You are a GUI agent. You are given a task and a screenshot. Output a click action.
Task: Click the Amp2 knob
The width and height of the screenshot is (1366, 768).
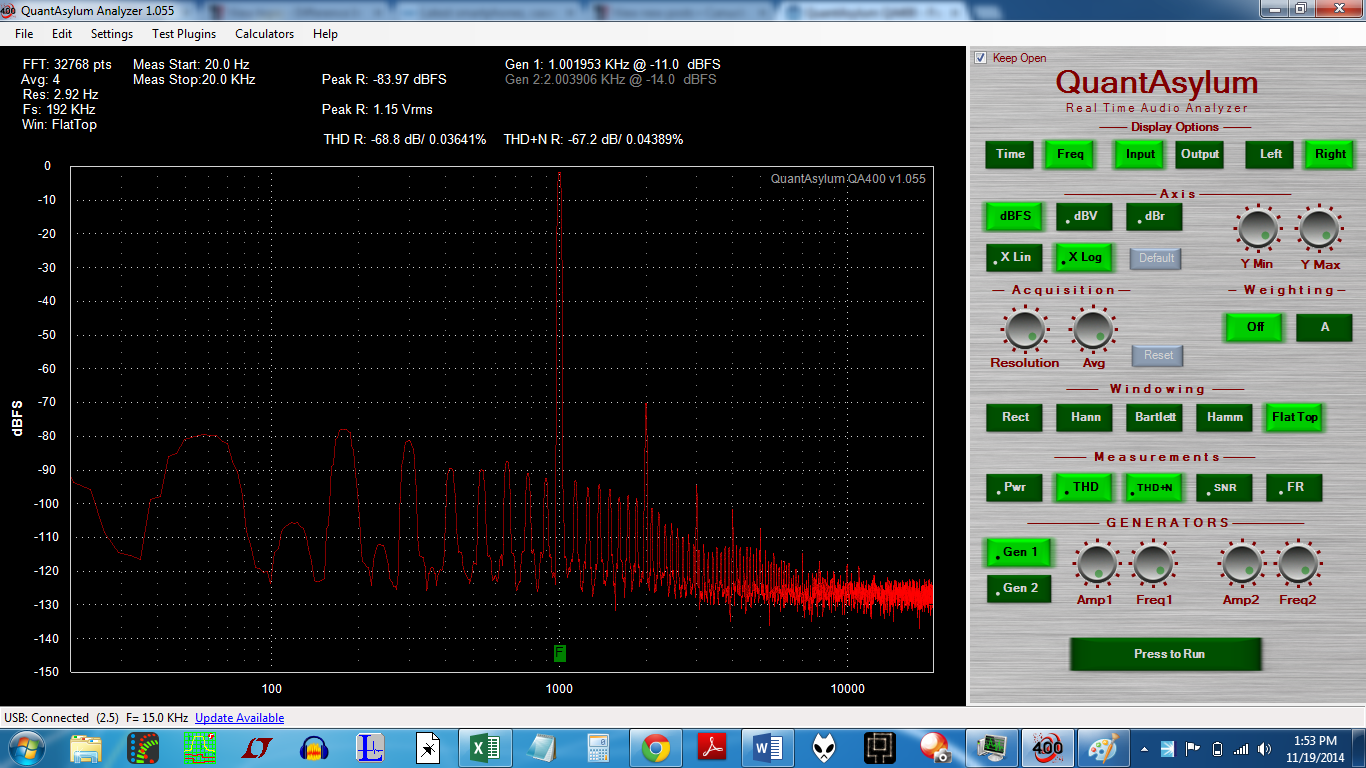point(1241,565)
